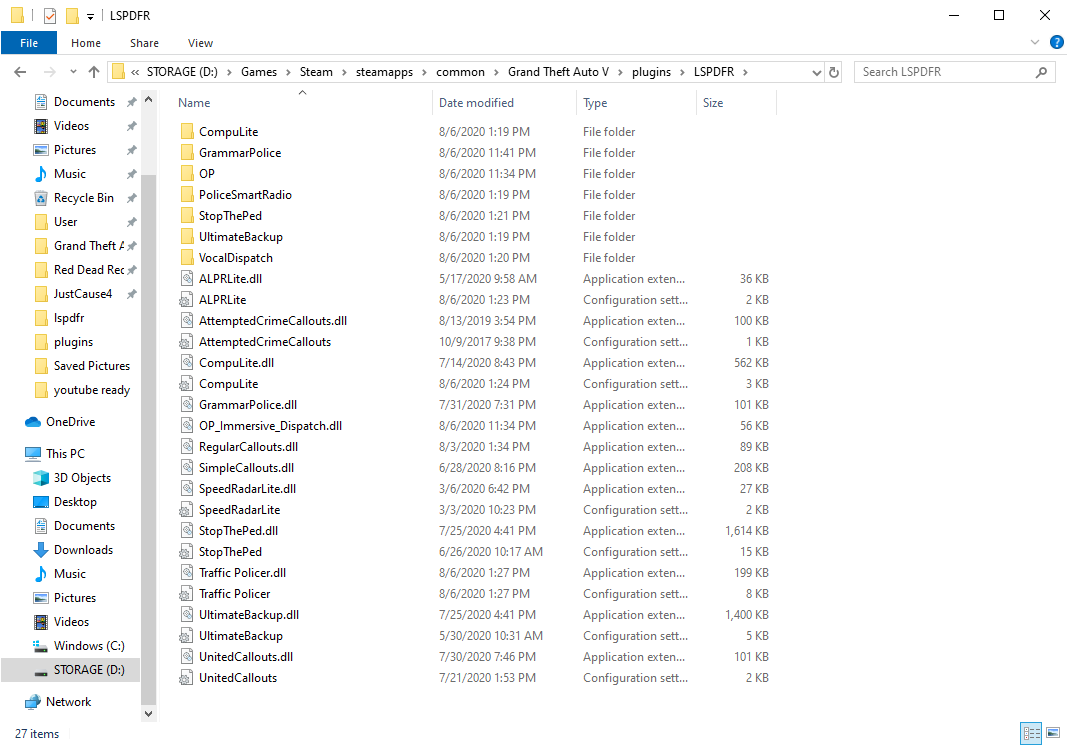The width and height of the screenshot is (1067, 745).
Task: Switch to large thumbnails view icon
Action: click(x=1053, y=733)
